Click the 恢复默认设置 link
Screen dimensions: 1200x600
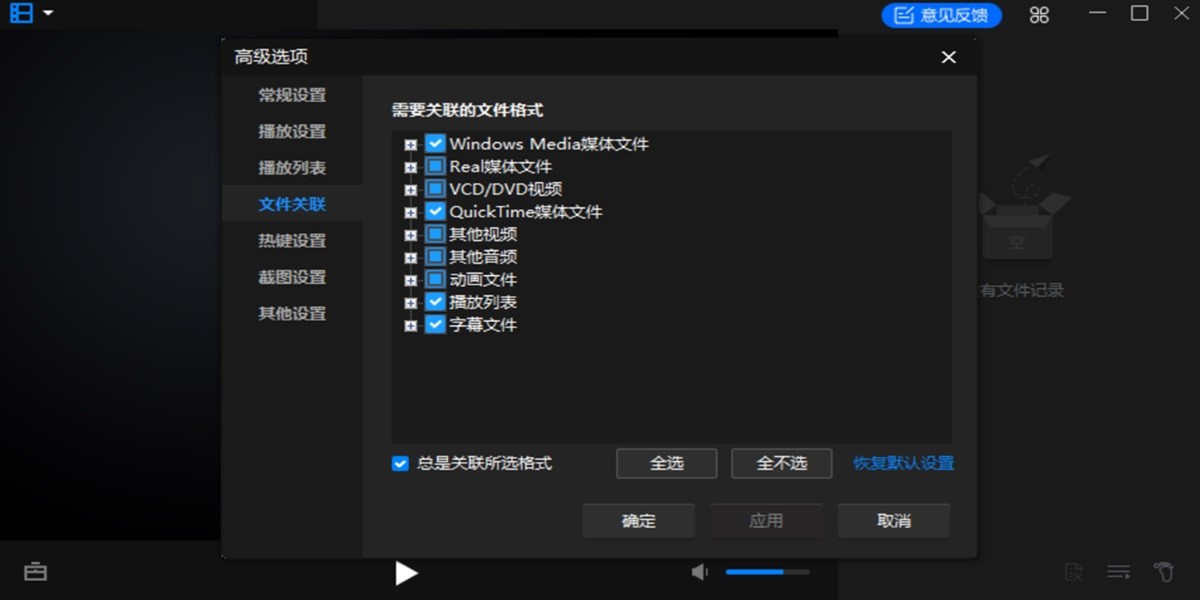(x=901, y=463)
